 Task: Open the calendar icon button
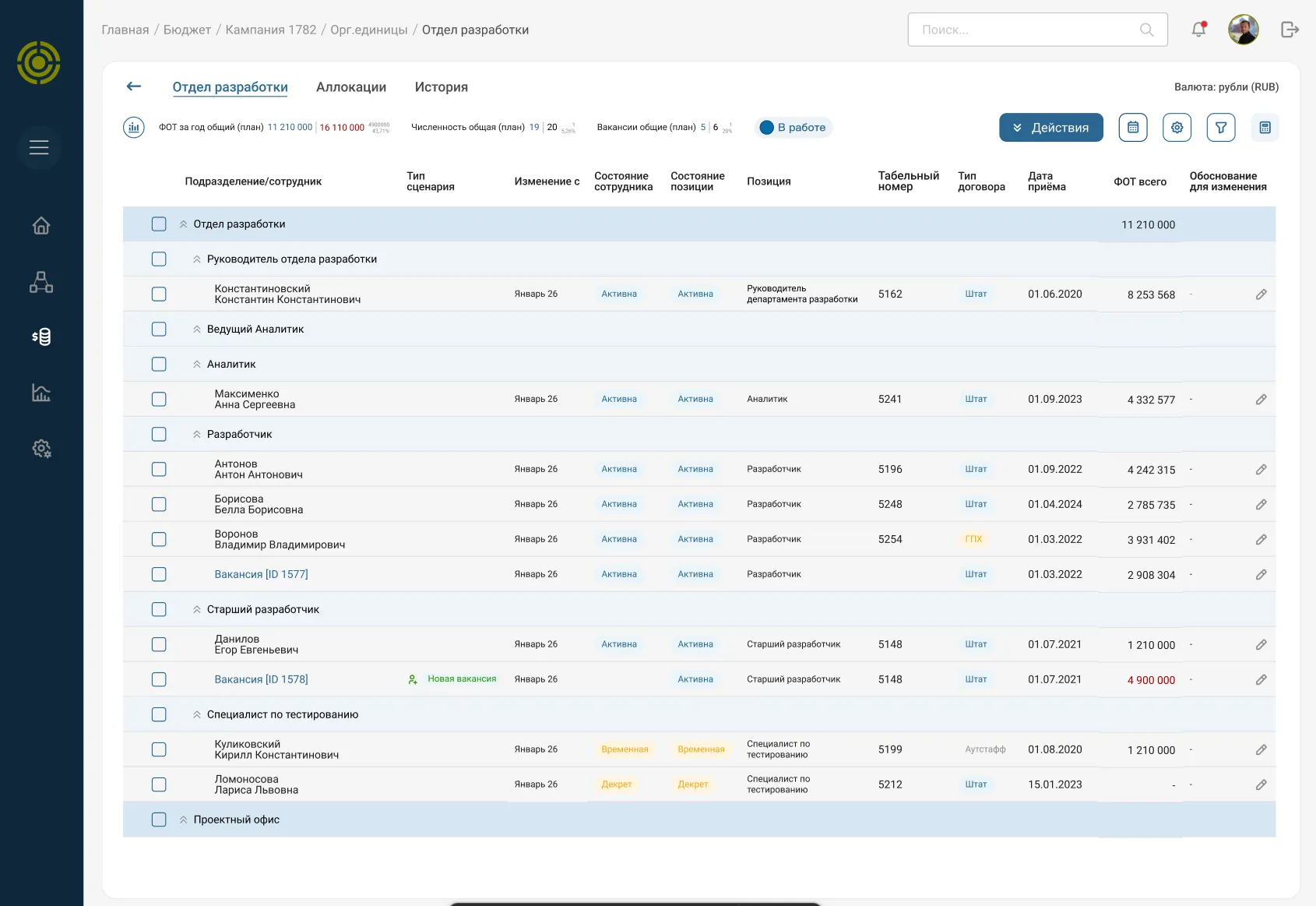point(1133,128)
